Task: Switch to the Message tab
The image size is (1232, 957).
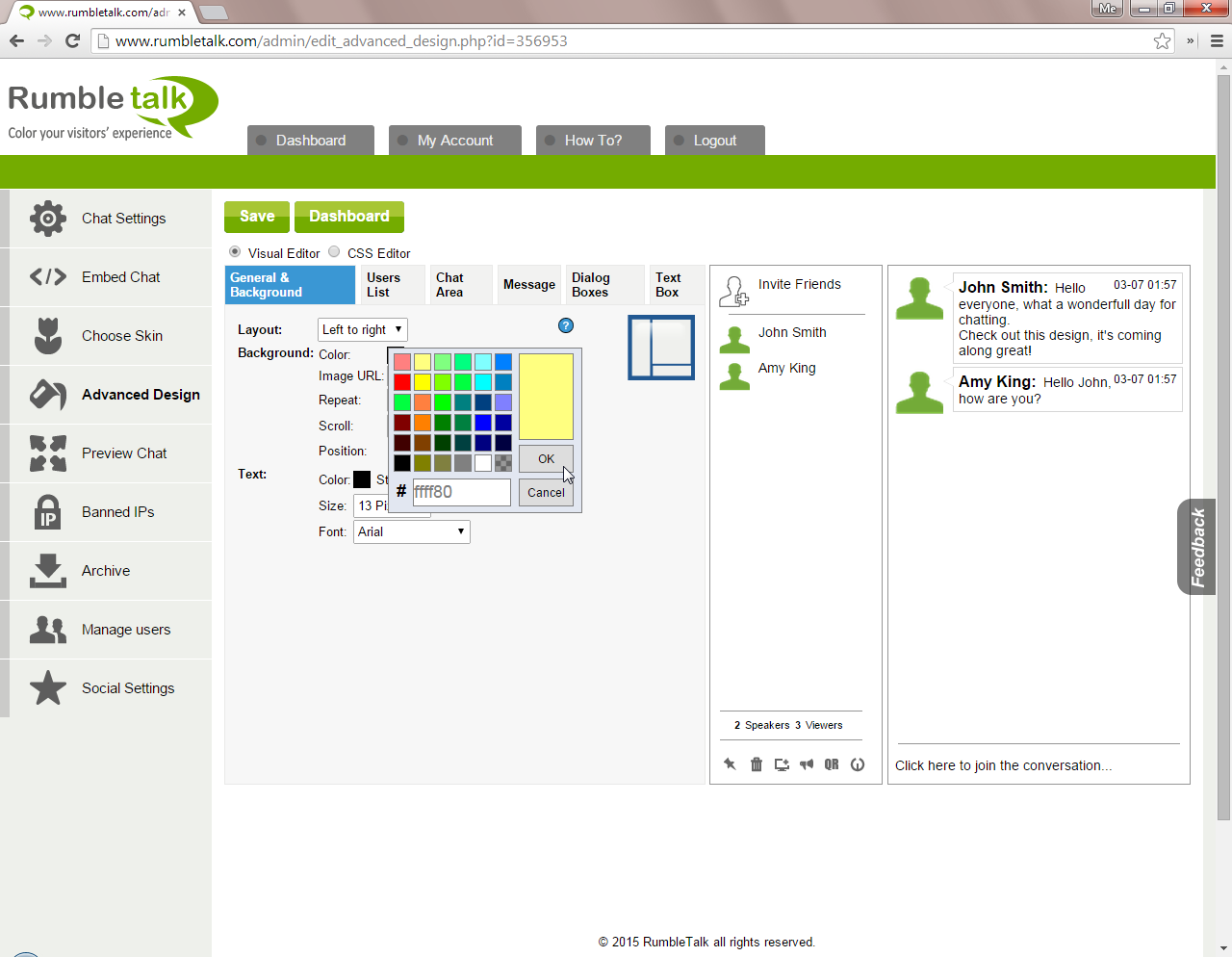Action: click(x=529, y=285)
